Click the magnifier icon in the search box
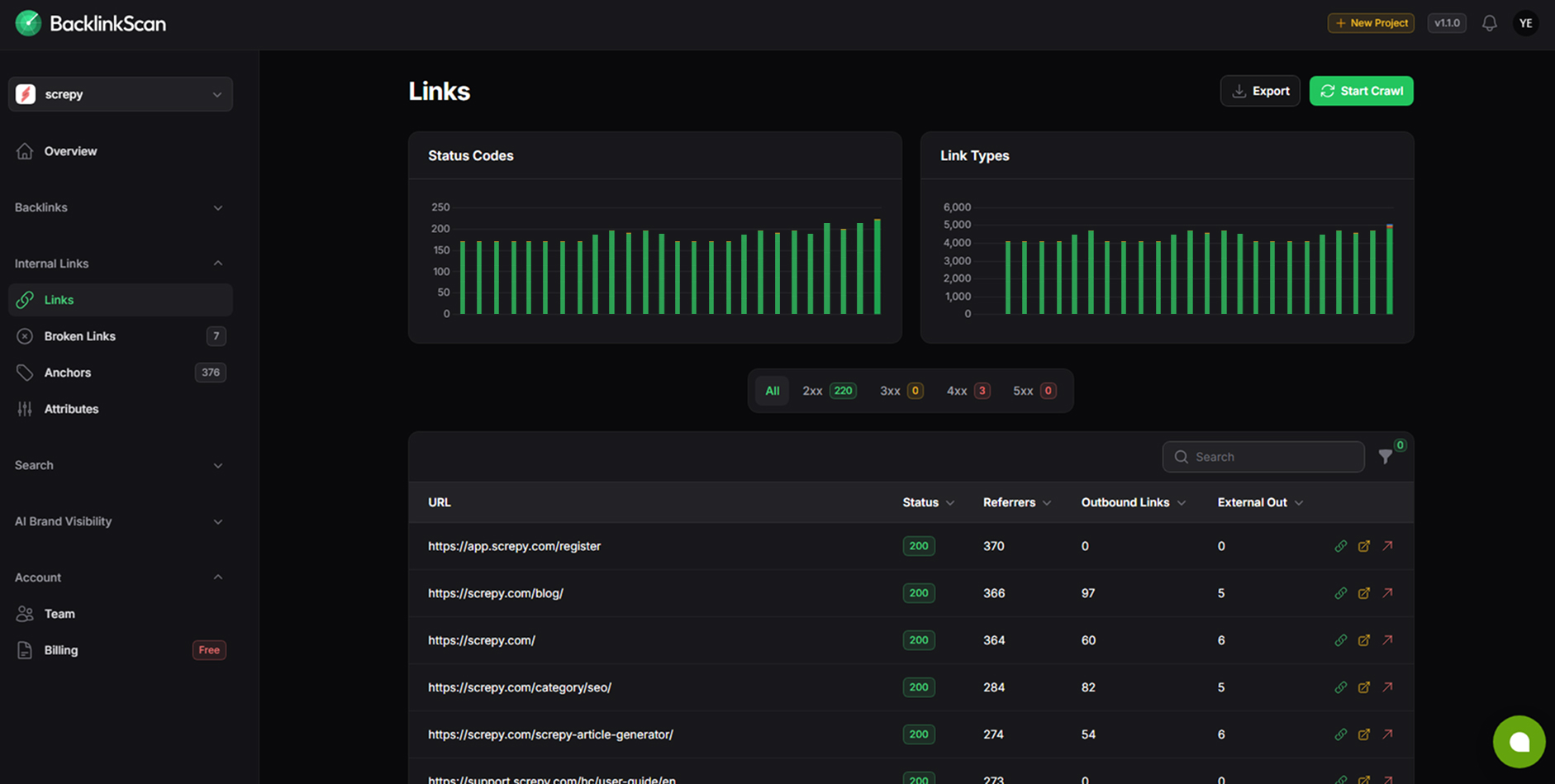Viewport: 1555px width, 784px height. [x=1182, y=457]
